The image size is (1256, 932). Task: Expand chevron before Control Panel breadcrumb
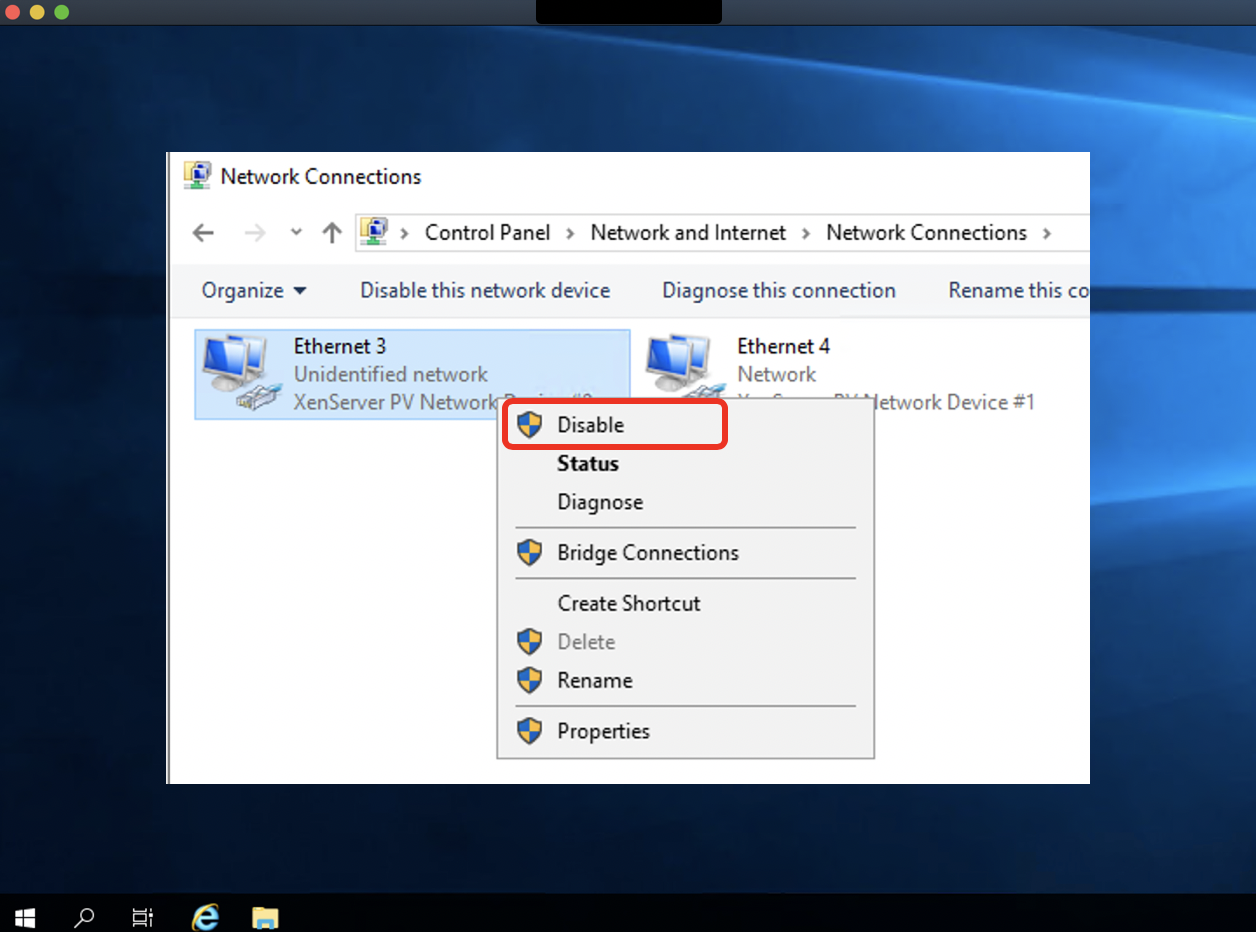coord(405,234)
